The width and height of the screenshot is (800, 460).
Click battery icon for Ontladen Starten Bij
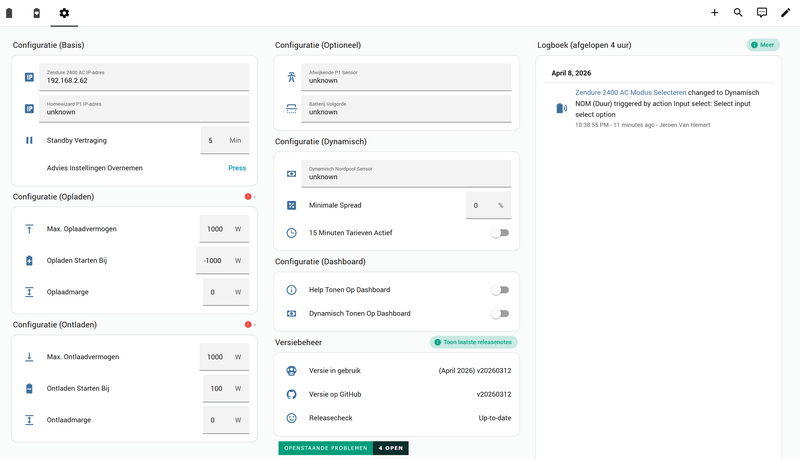point(29,389)
